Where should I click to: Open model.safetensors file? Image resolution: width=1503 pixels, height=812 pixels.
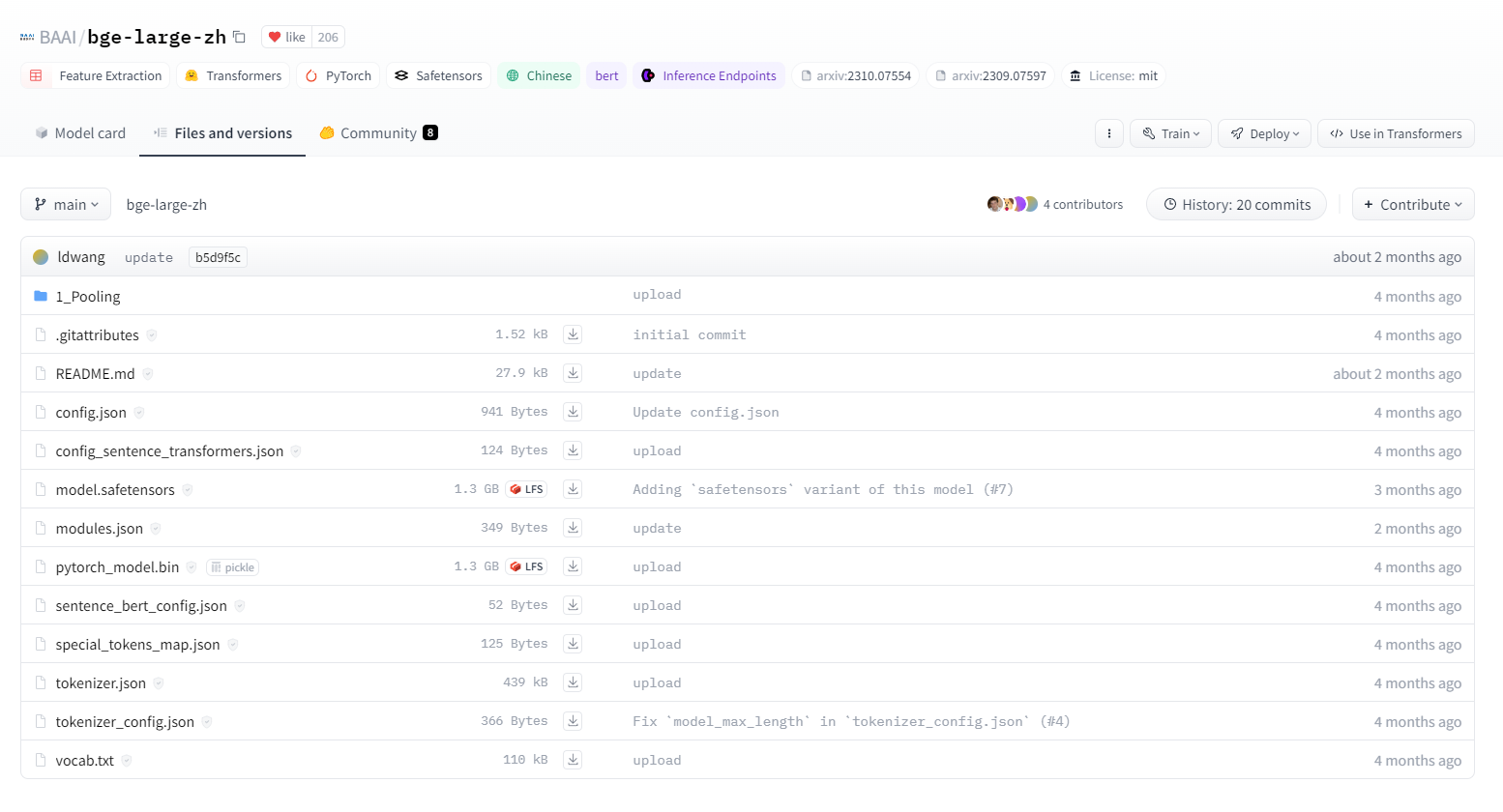click(x=115, y=490)
